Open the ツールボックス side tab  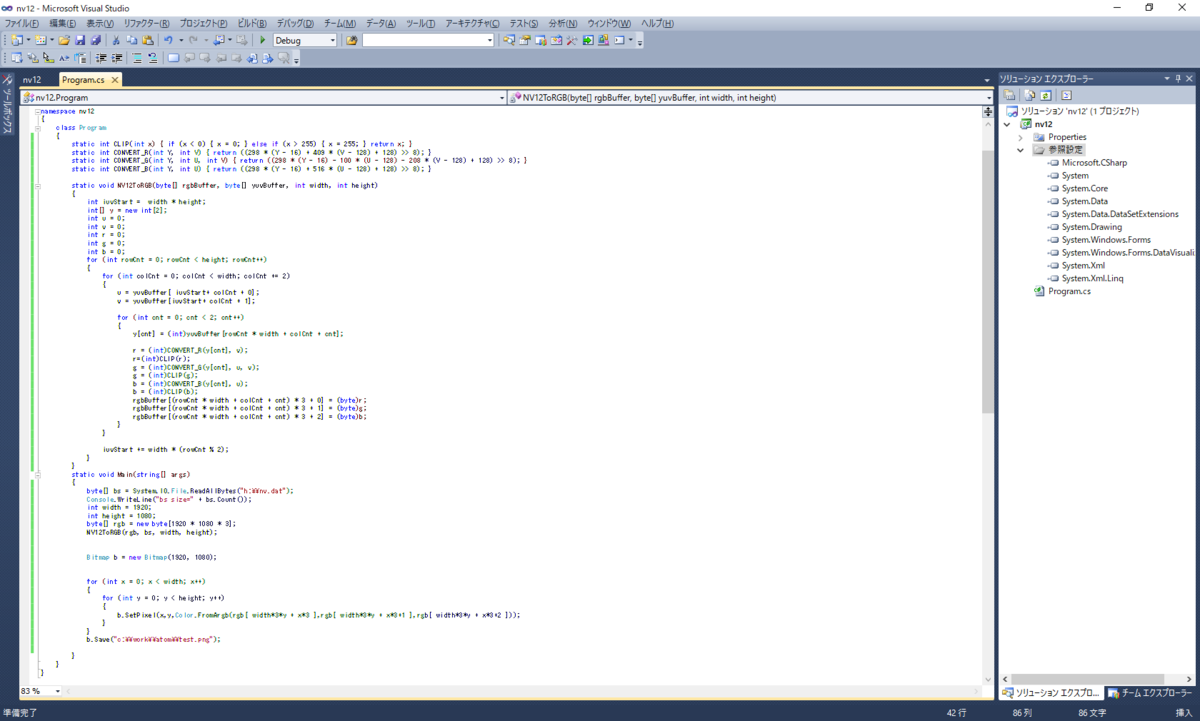[7, 103]
